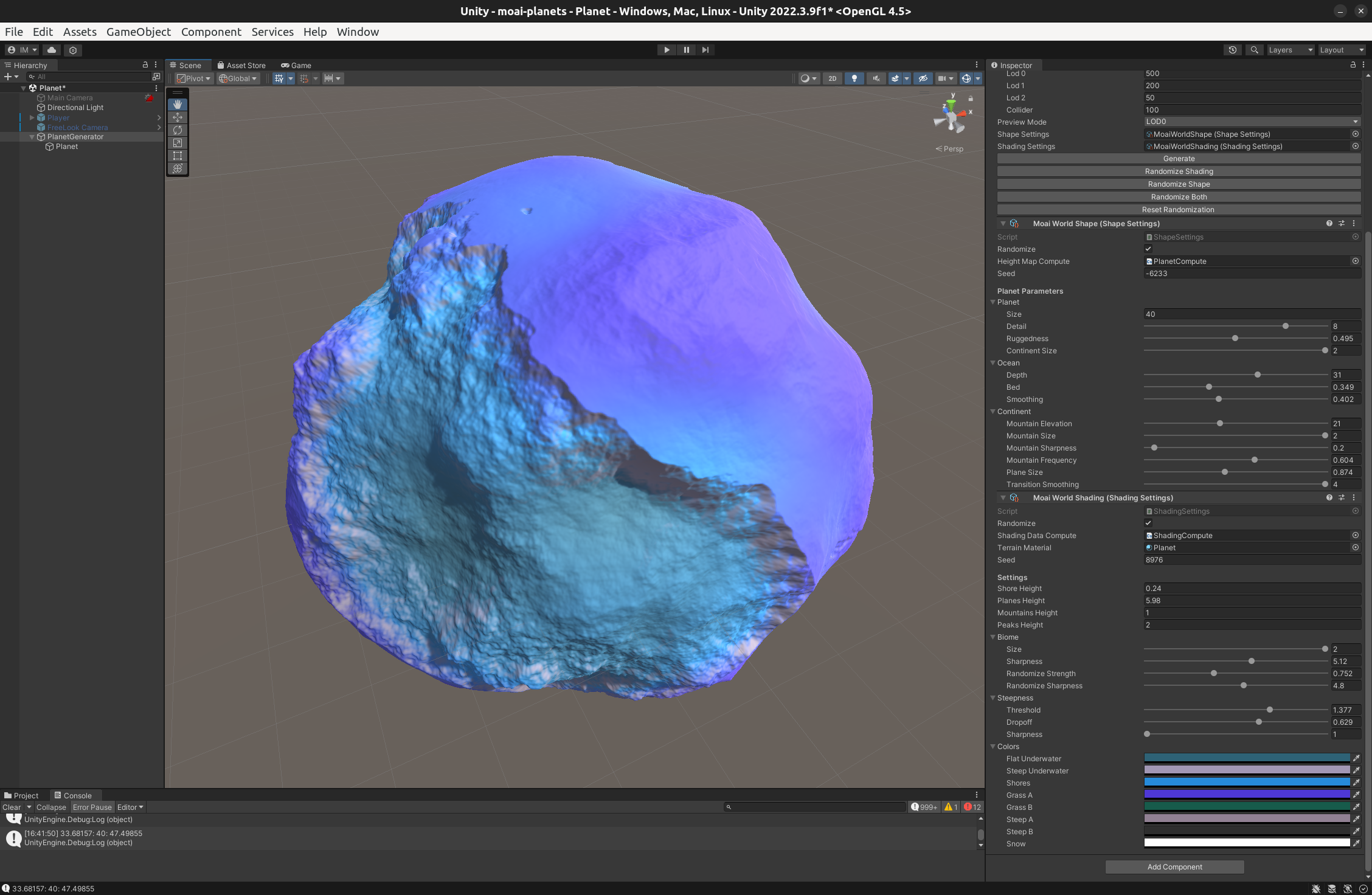The width and height of the screenshot is (1372, 895).
Task: Open the Preview Mode LOD0 dropdown
Action: coord(1251,122)
